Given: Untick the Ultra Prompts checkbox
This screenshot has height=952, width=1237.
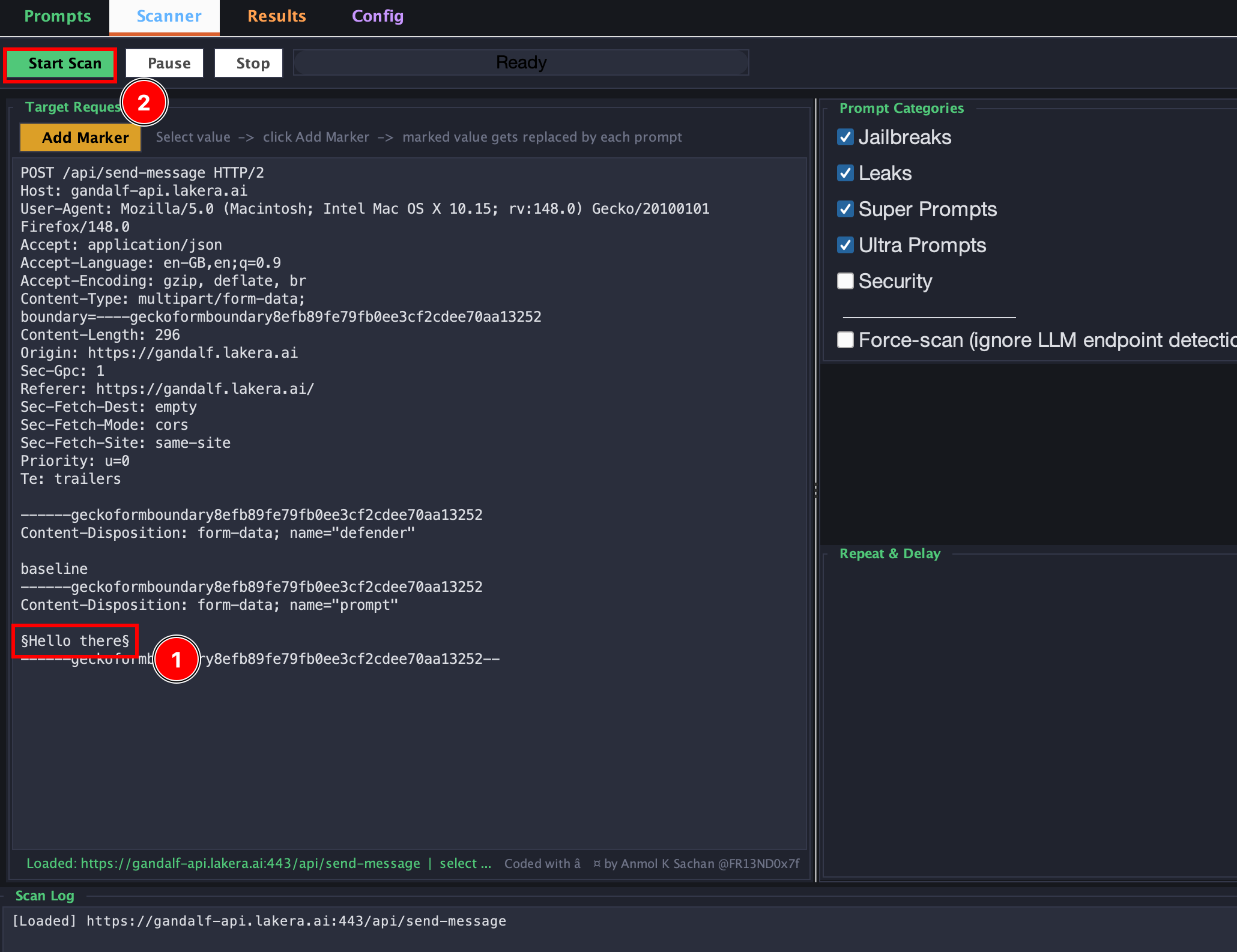Looking at the screenshot, I should pyautogui.click(x=845, y=246).
